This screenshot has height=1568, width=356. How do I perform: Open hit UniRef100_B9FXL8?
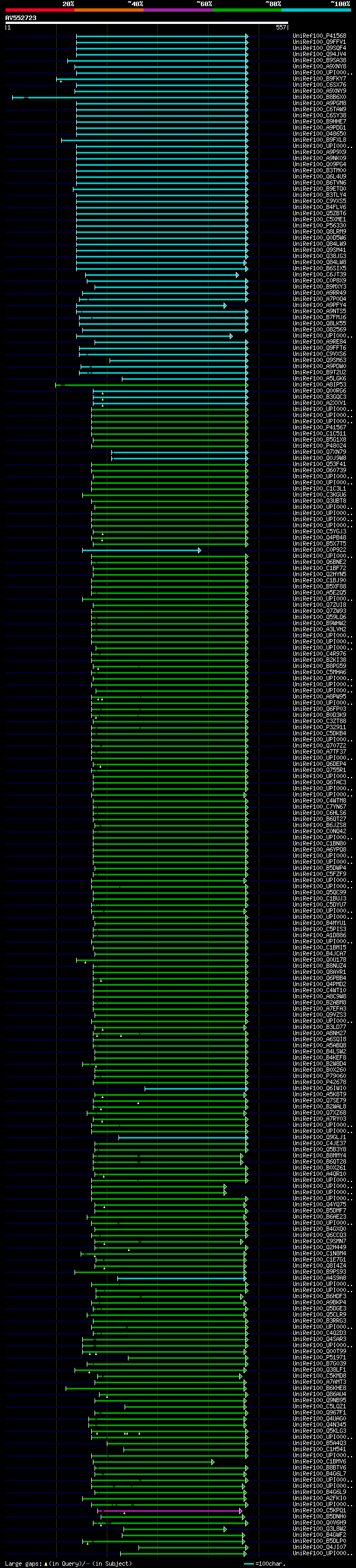(319, 140)
